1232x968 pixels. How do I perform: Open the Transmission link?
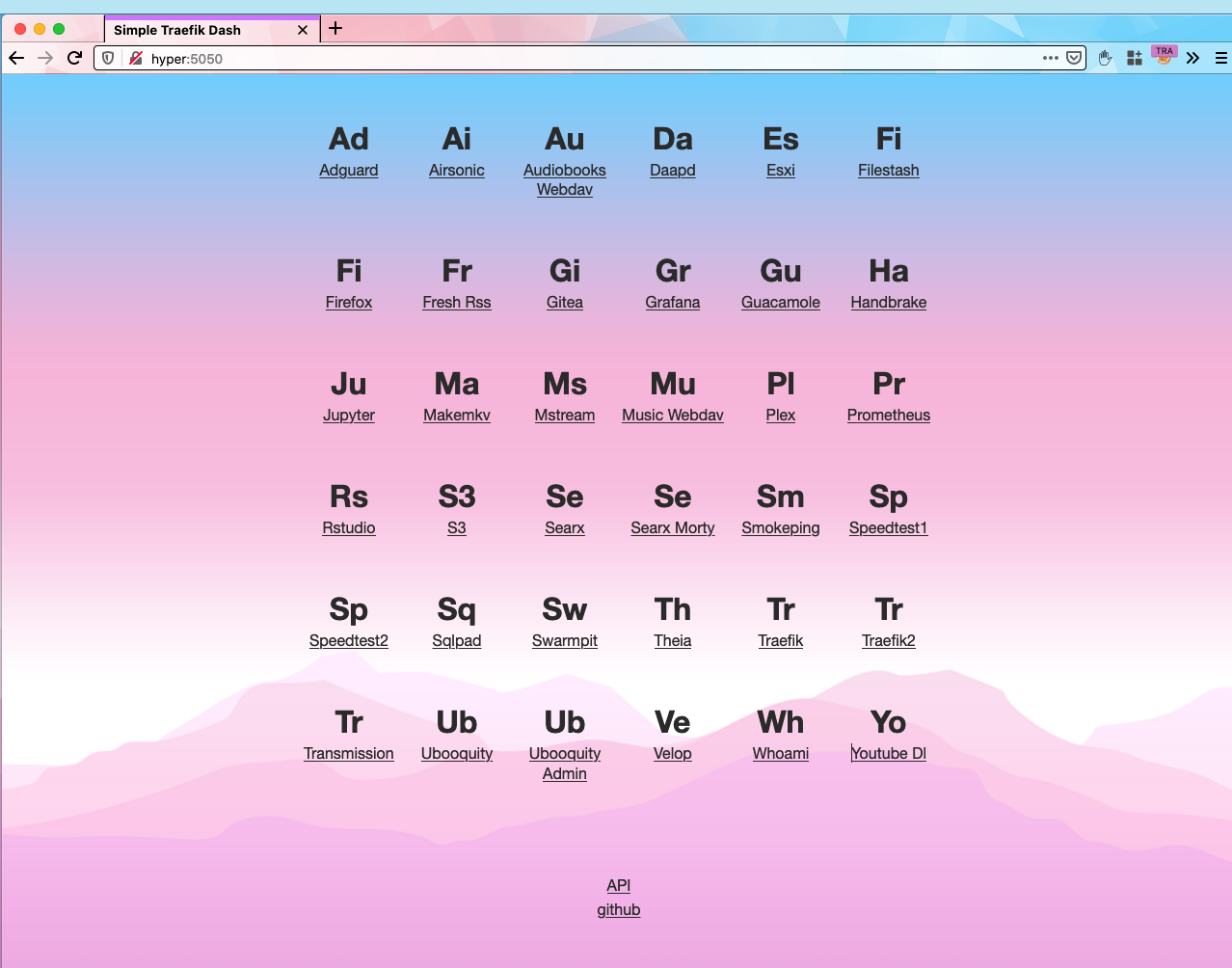349,753
